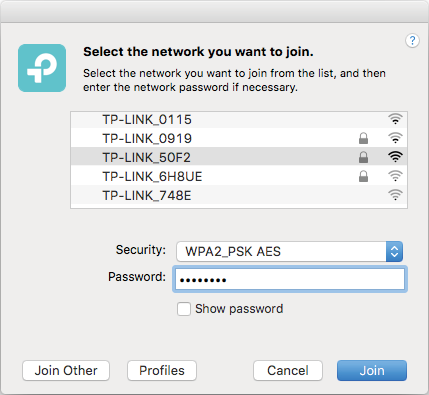Click the help question mark icon

coord(412,41)
